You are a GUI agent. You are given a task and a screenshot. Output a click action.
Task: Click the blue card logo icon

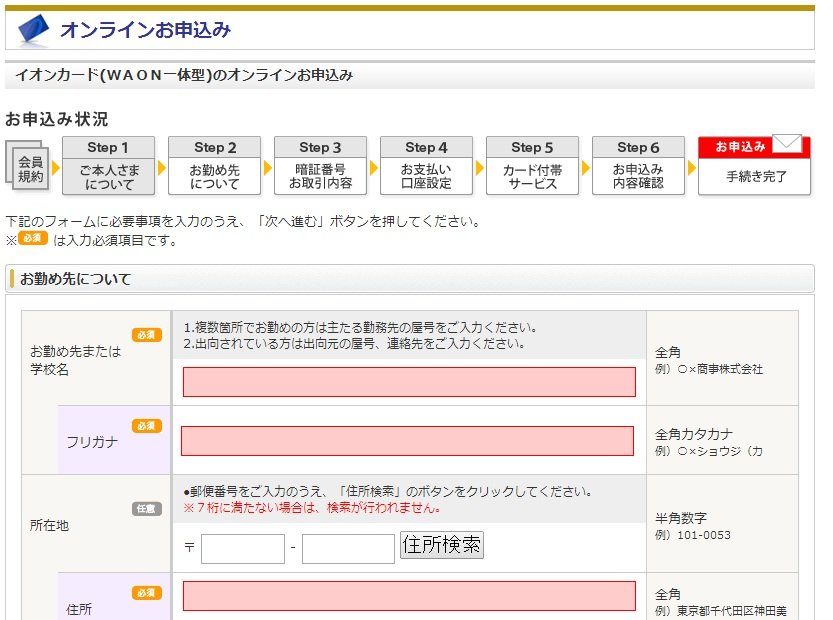click(33, 29)
